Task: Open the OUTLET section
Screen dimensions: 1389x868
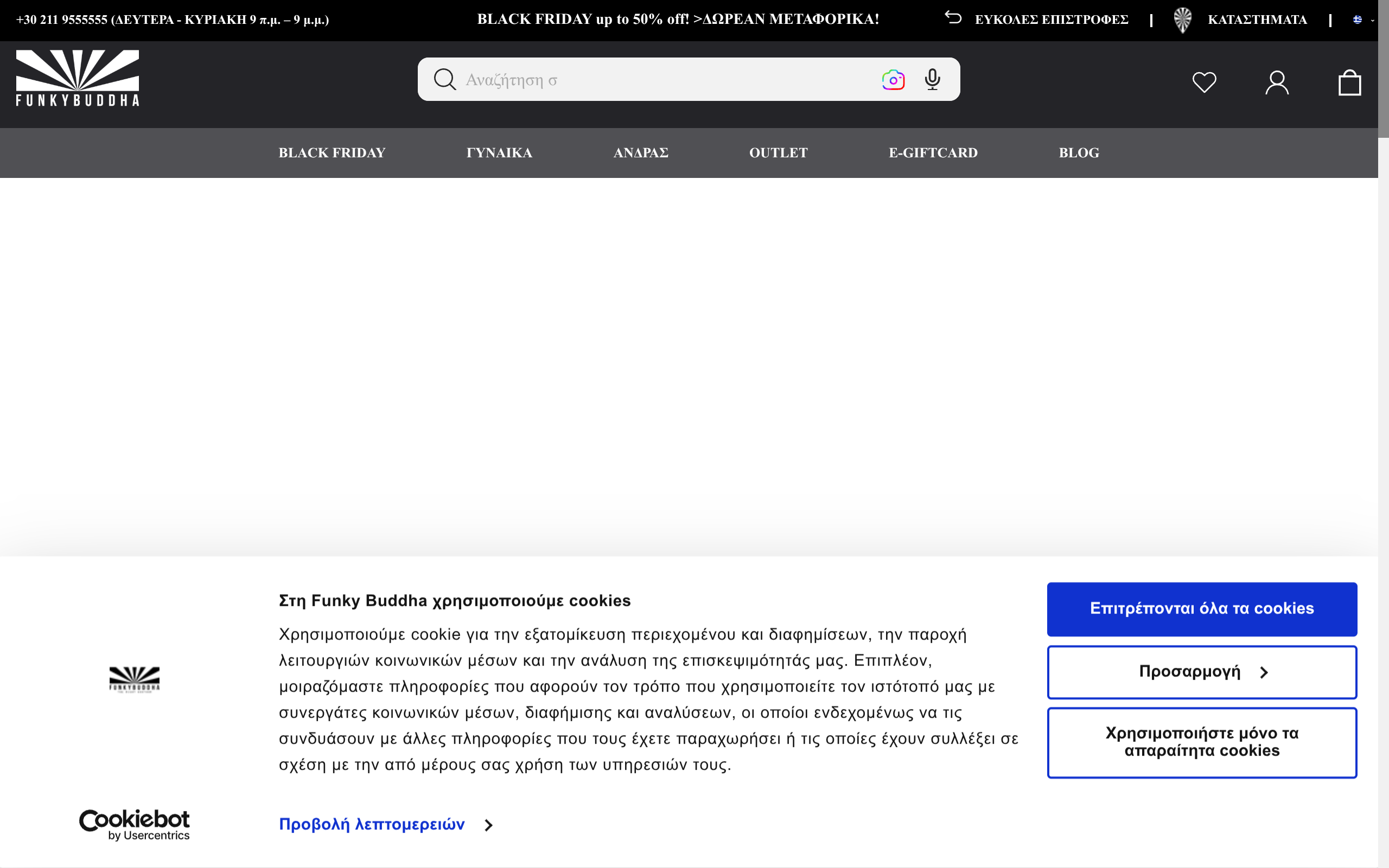Action: pos(777,152)
